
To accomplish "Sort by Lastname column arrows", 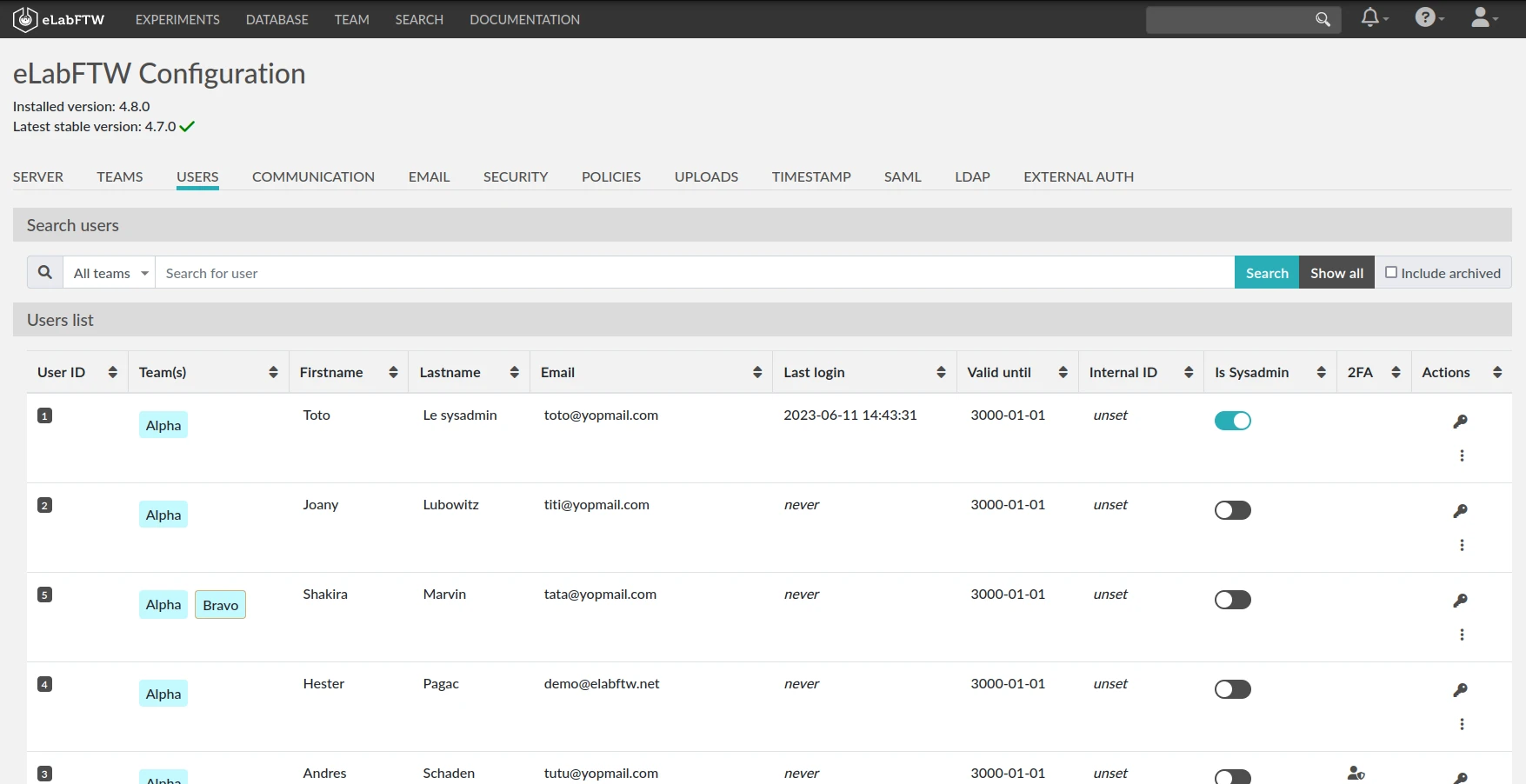I will point(514,372).
